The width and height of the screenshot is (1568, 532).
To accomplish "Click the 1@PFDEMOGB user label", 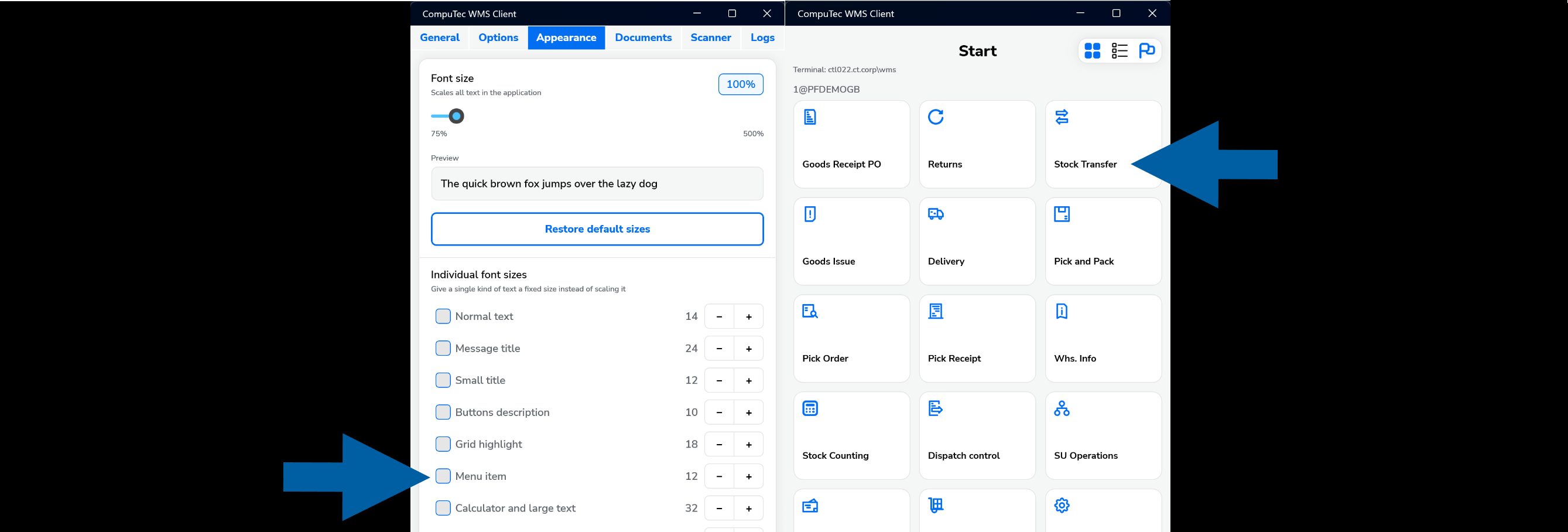I will click(x=826, y=90).
